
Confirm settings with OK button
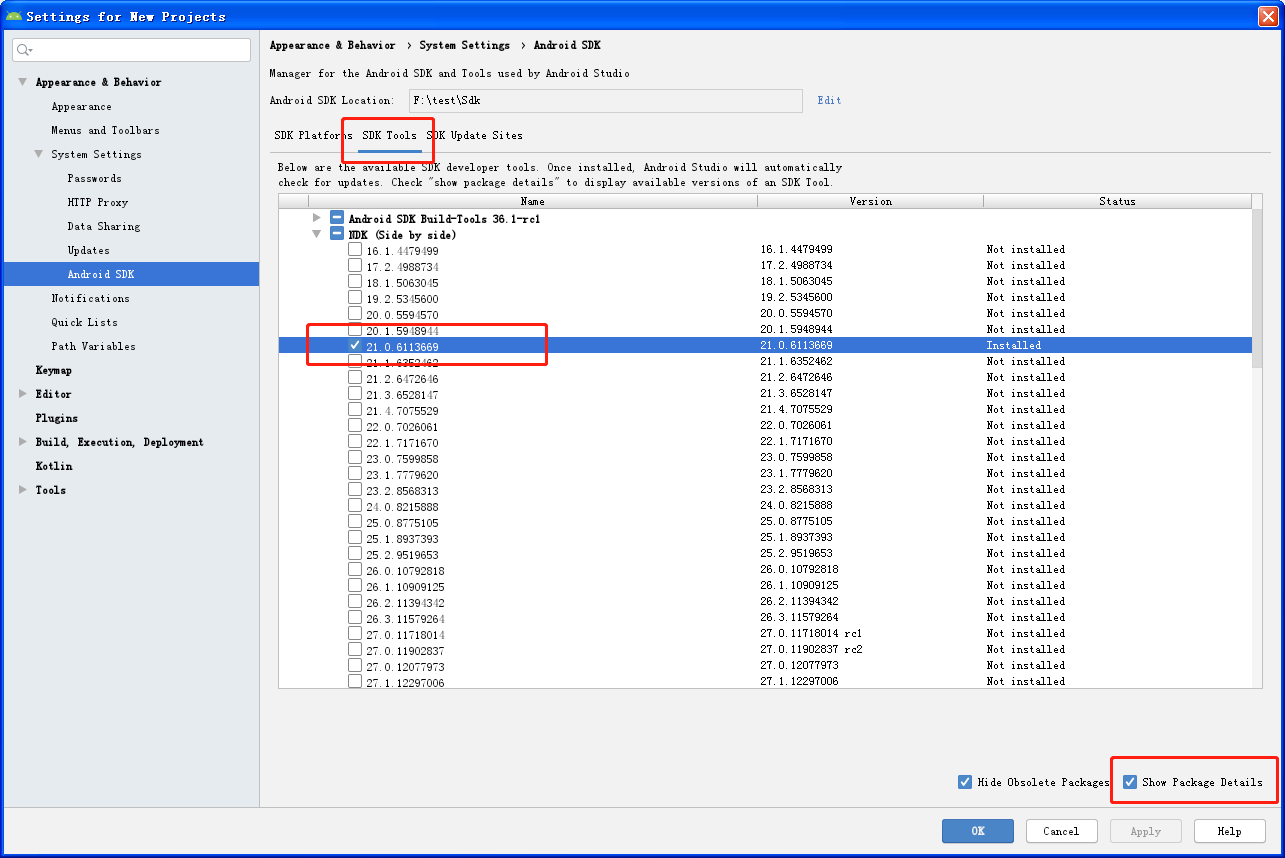point(978,831)
